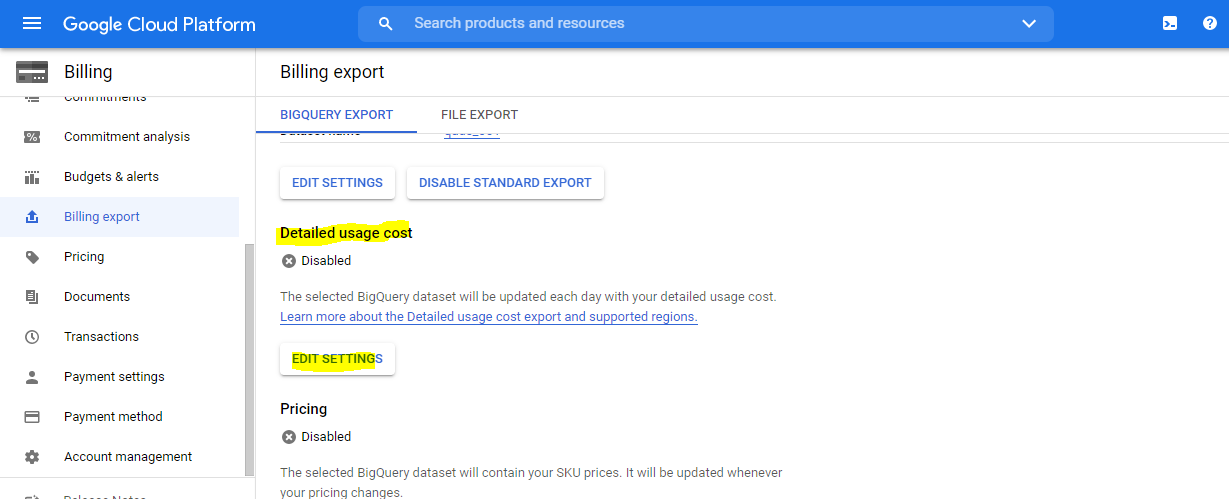Click the Payment settings person icon
Image resolution: width=1229 pixels, height=499 pixels.
point(32,377)
